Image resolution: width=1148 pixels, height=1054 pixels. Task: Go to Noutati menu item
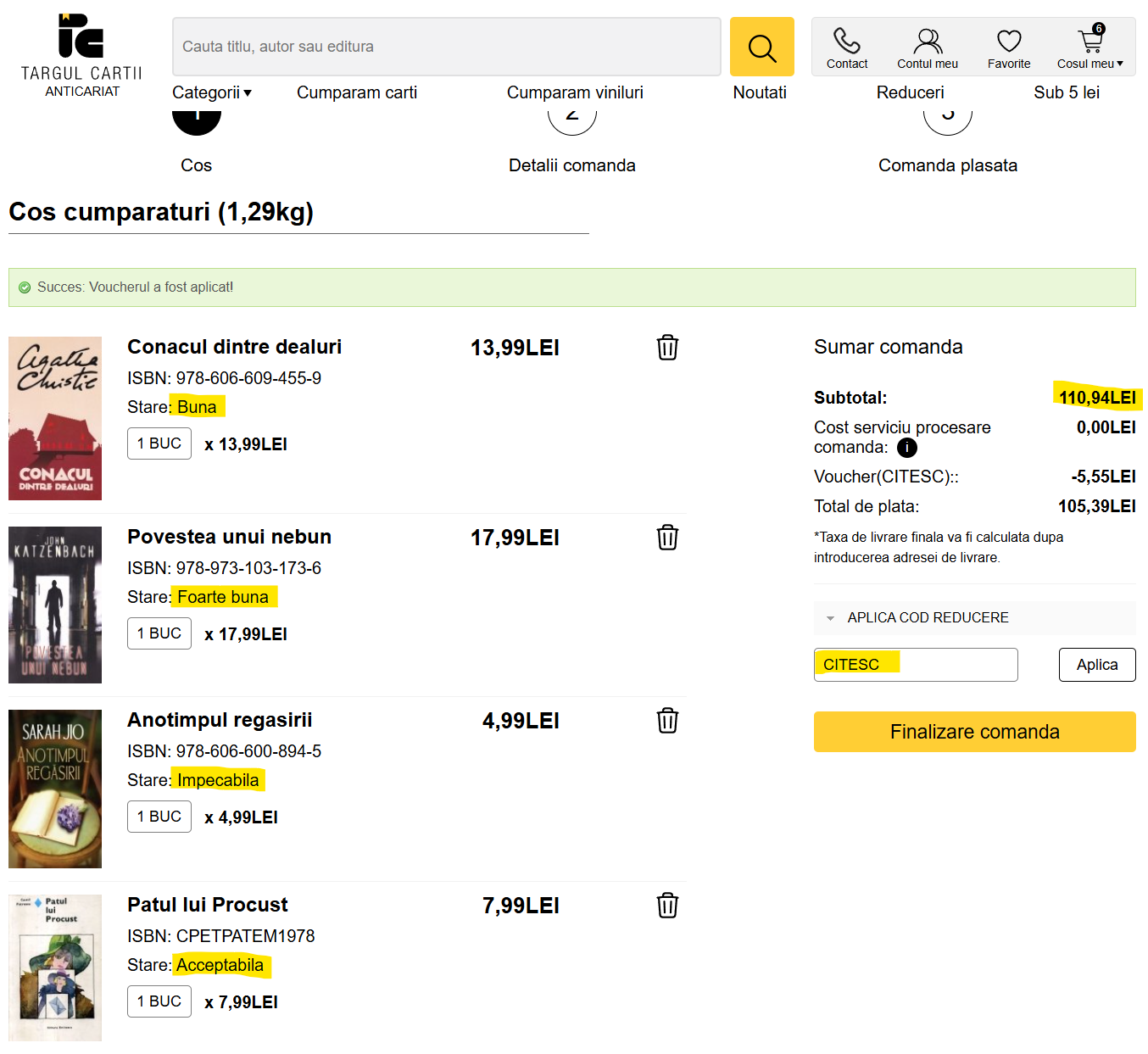click(760, 92)
